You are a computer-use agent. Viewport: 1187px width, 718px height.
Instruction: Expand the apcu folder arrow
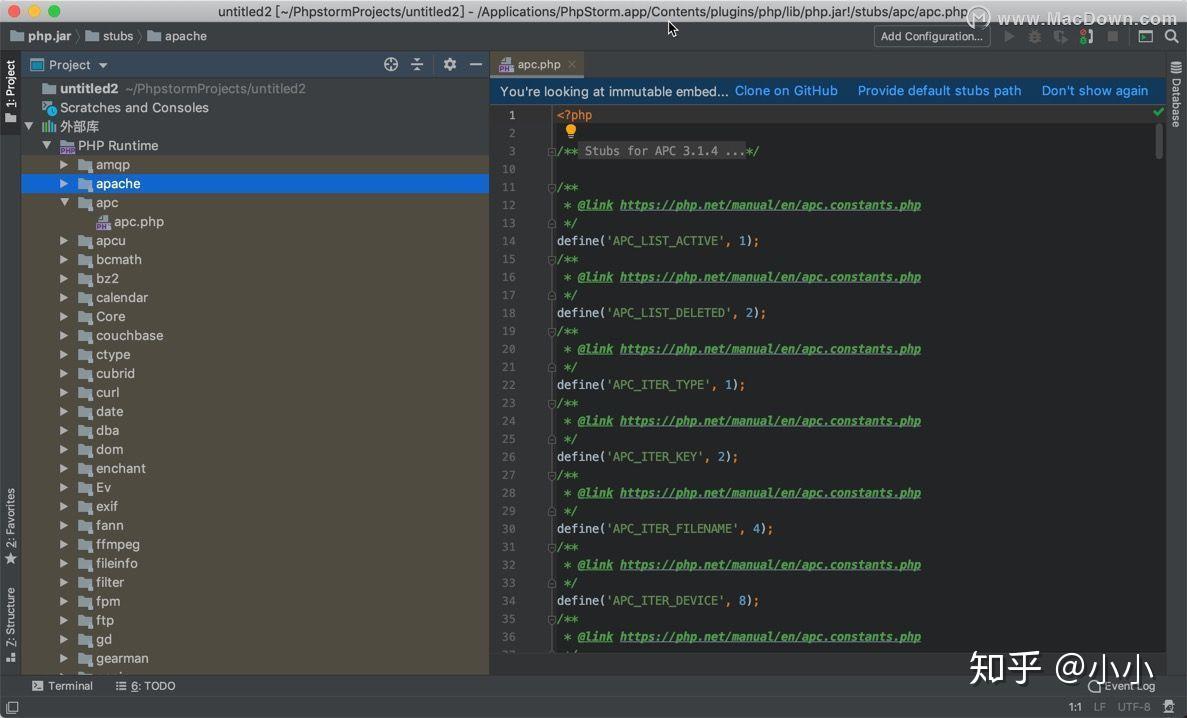[x=64, y=240]
